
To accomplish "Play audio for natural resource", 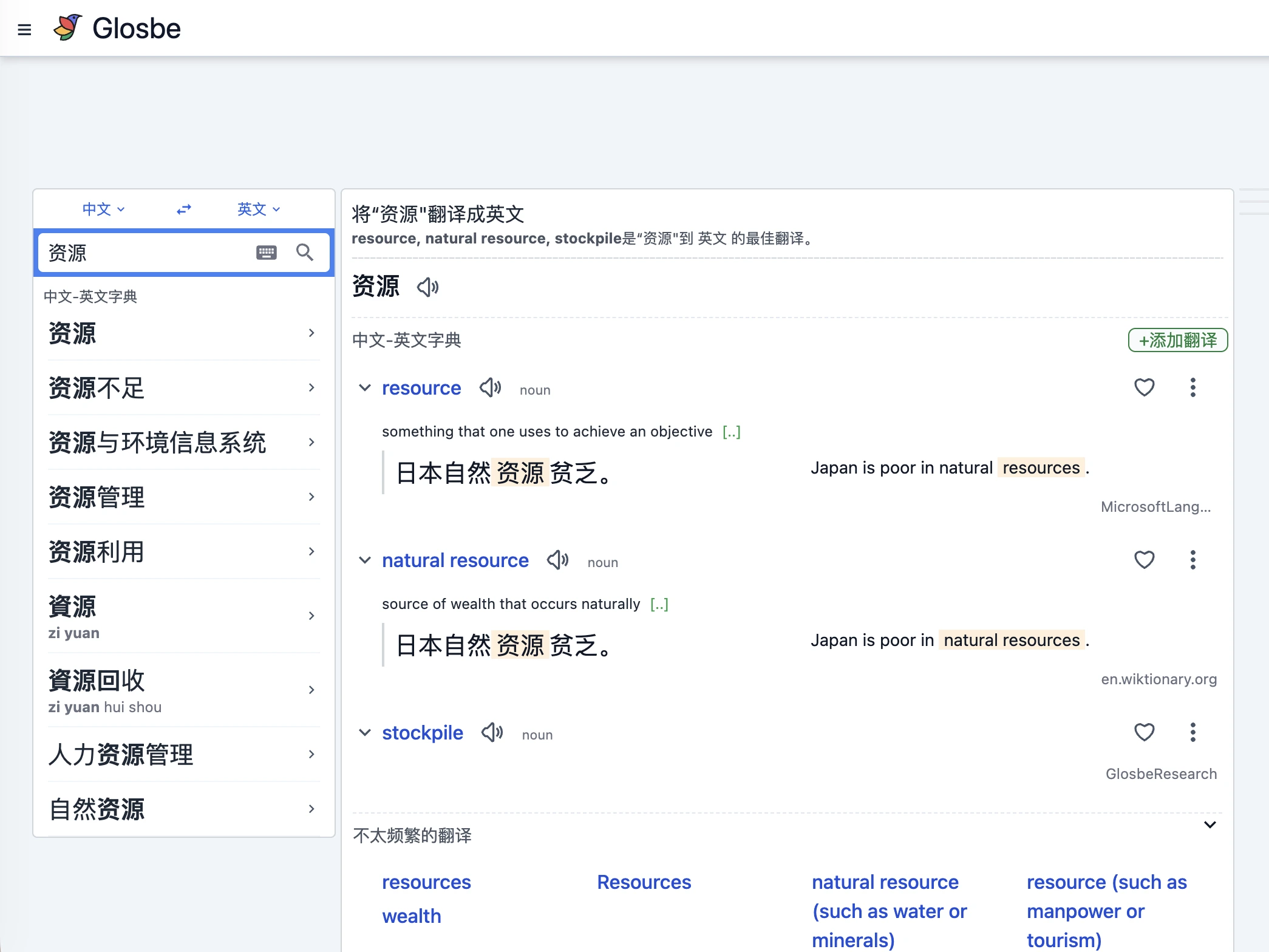I will tap(557, 560).
